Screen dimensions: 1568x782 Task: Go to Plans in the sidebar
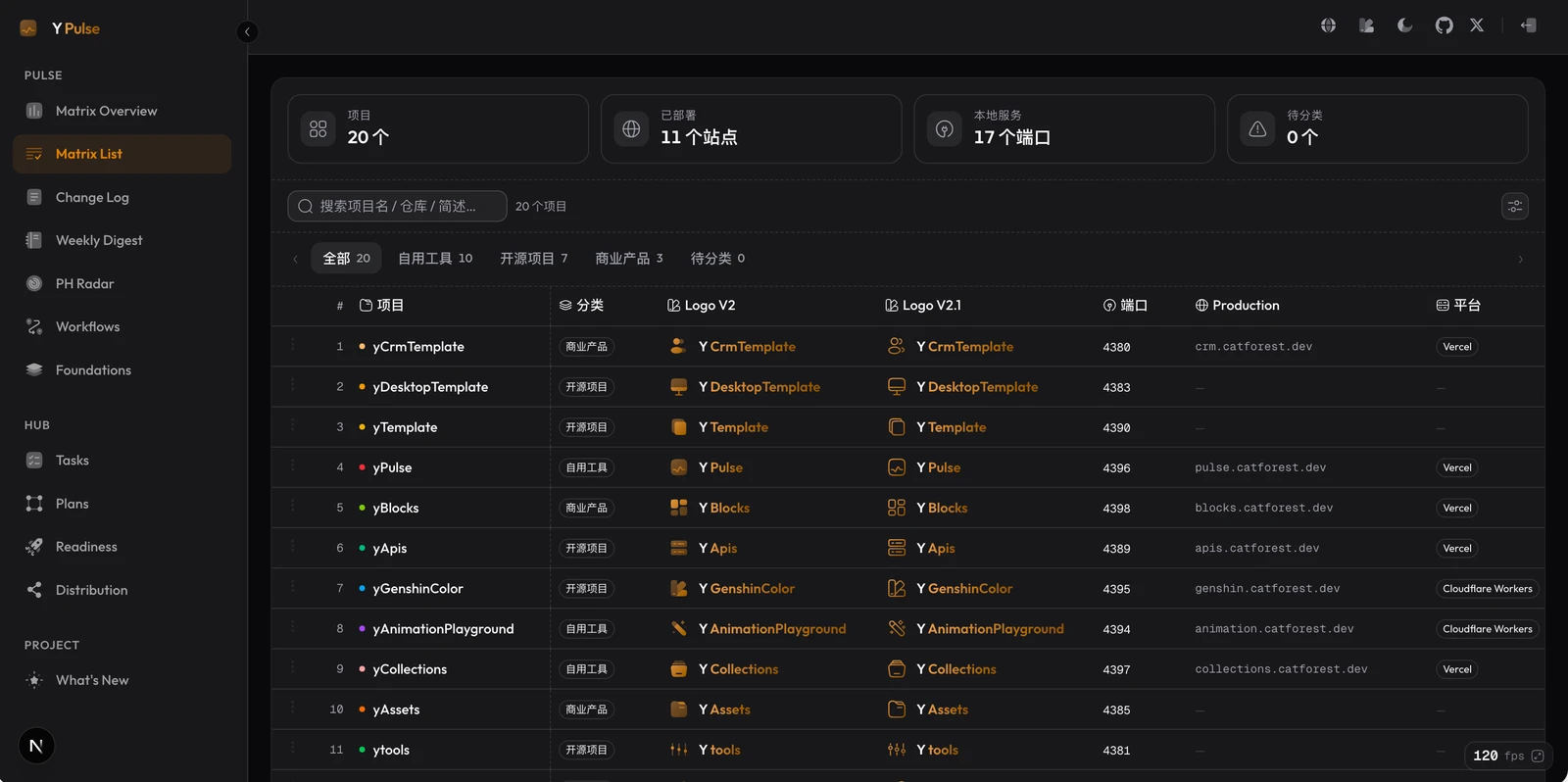[122, 504]
